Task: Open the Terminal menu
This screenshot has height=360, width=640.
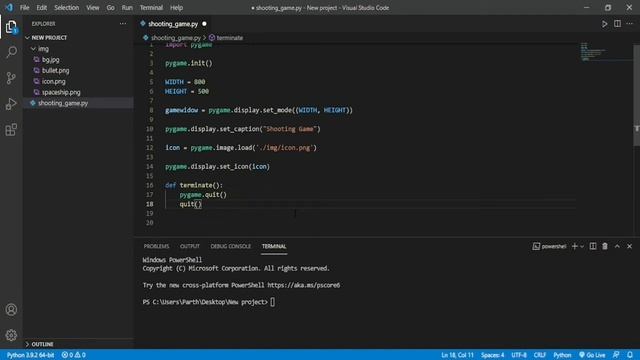Action: (151, 8)
